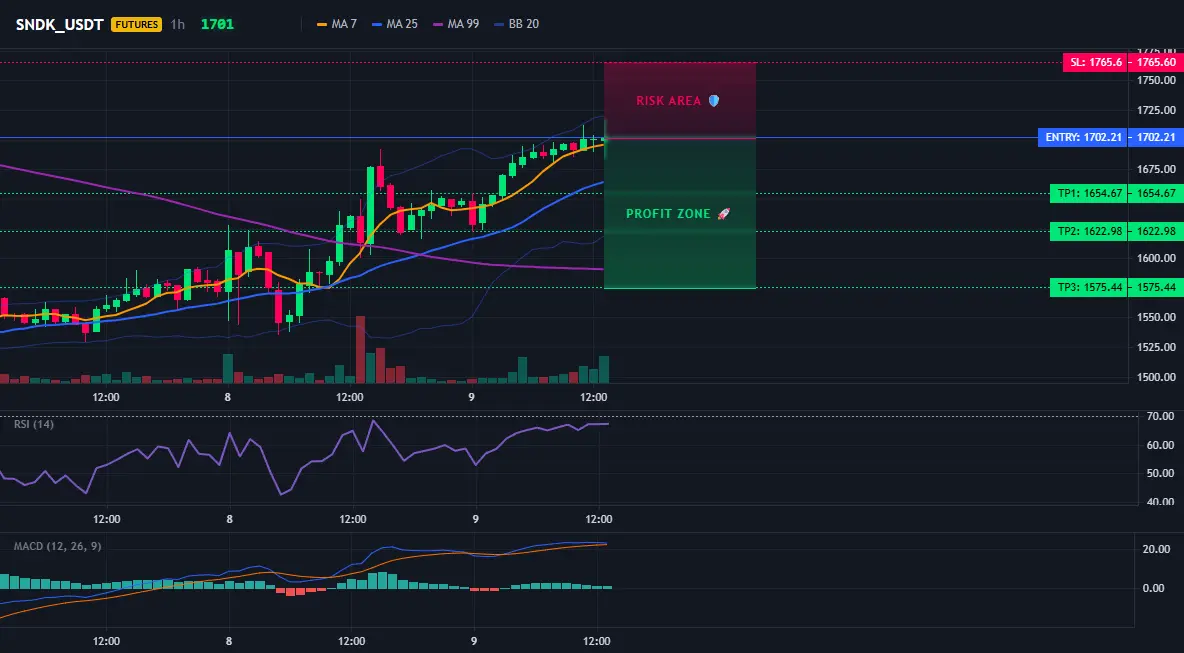Click the 1750.00 price axis tick
1184x653 pixels.
tap(1156, 80)
